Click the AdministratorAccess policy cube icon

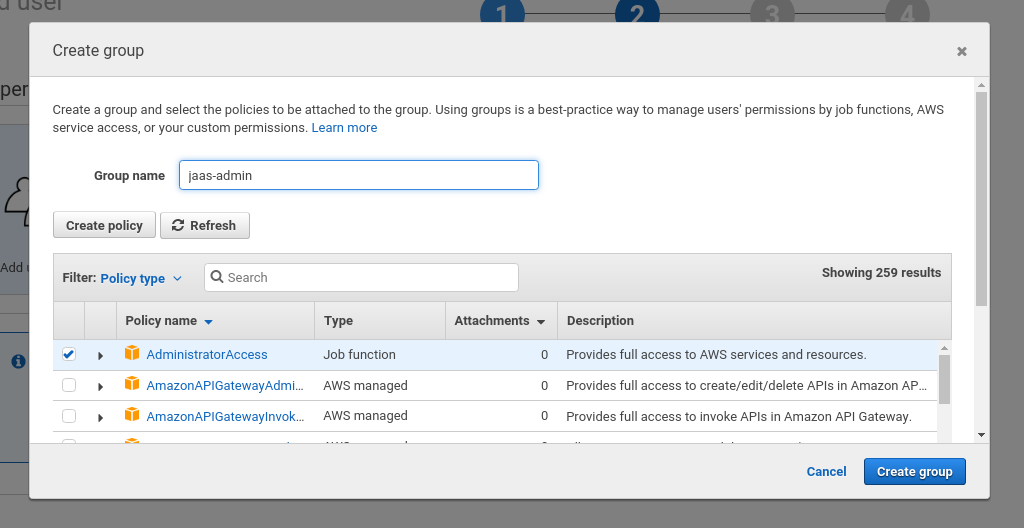pos(132,354)
